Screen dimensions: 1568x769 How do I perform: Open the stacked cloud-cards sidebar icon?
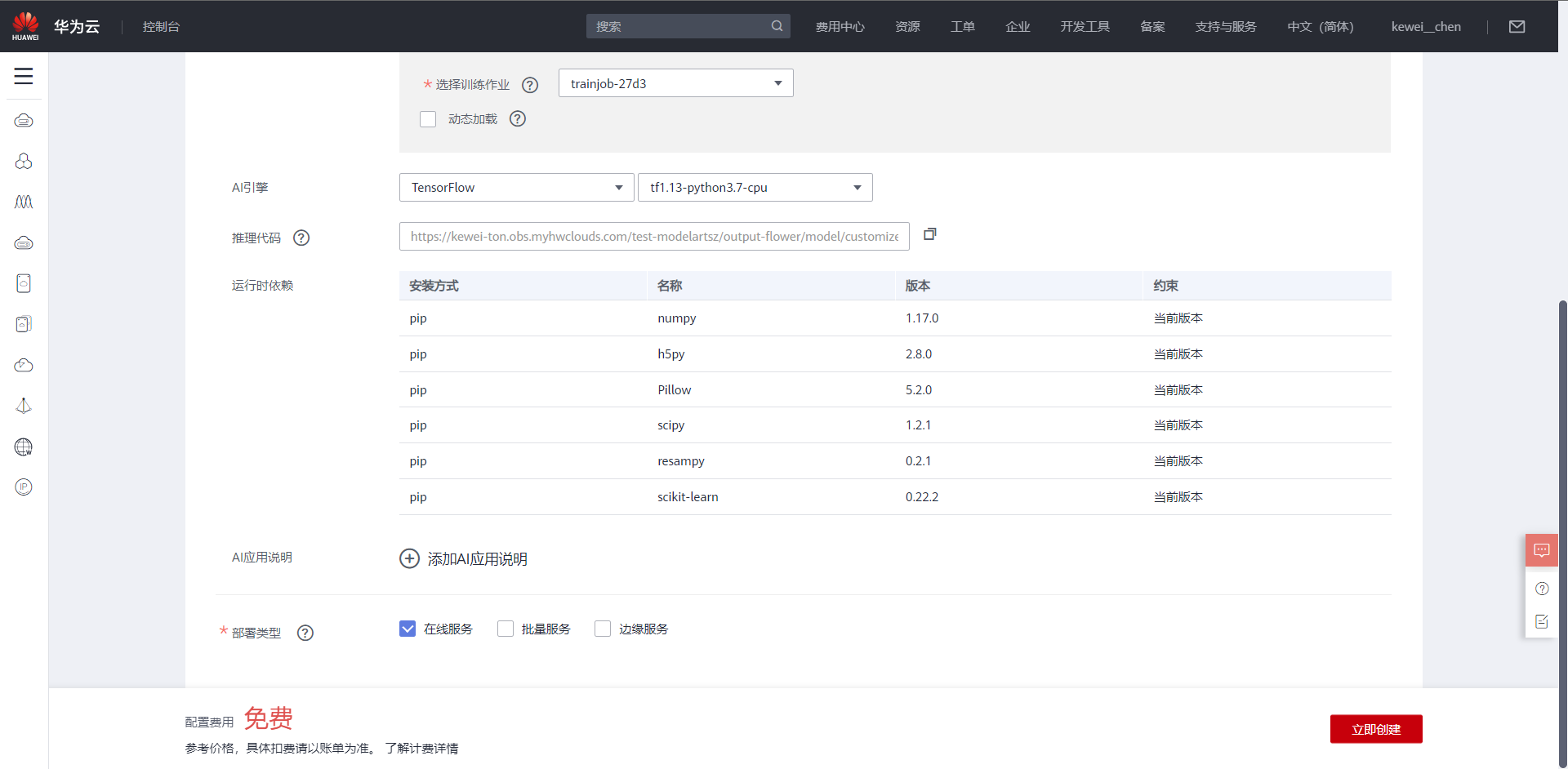[24, 324]
